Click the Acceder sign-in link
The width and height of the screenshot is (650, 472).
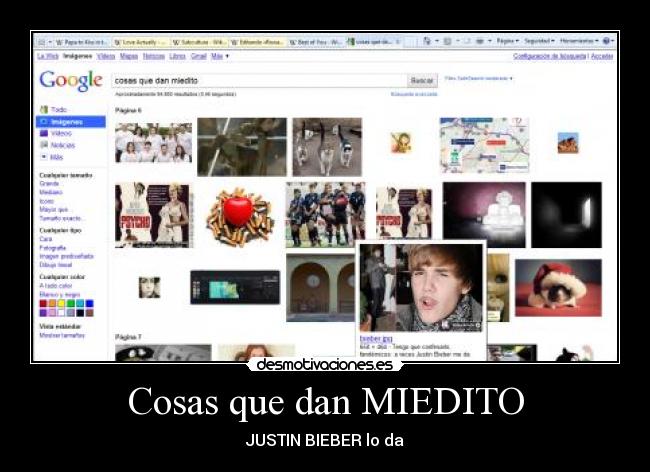601,56
